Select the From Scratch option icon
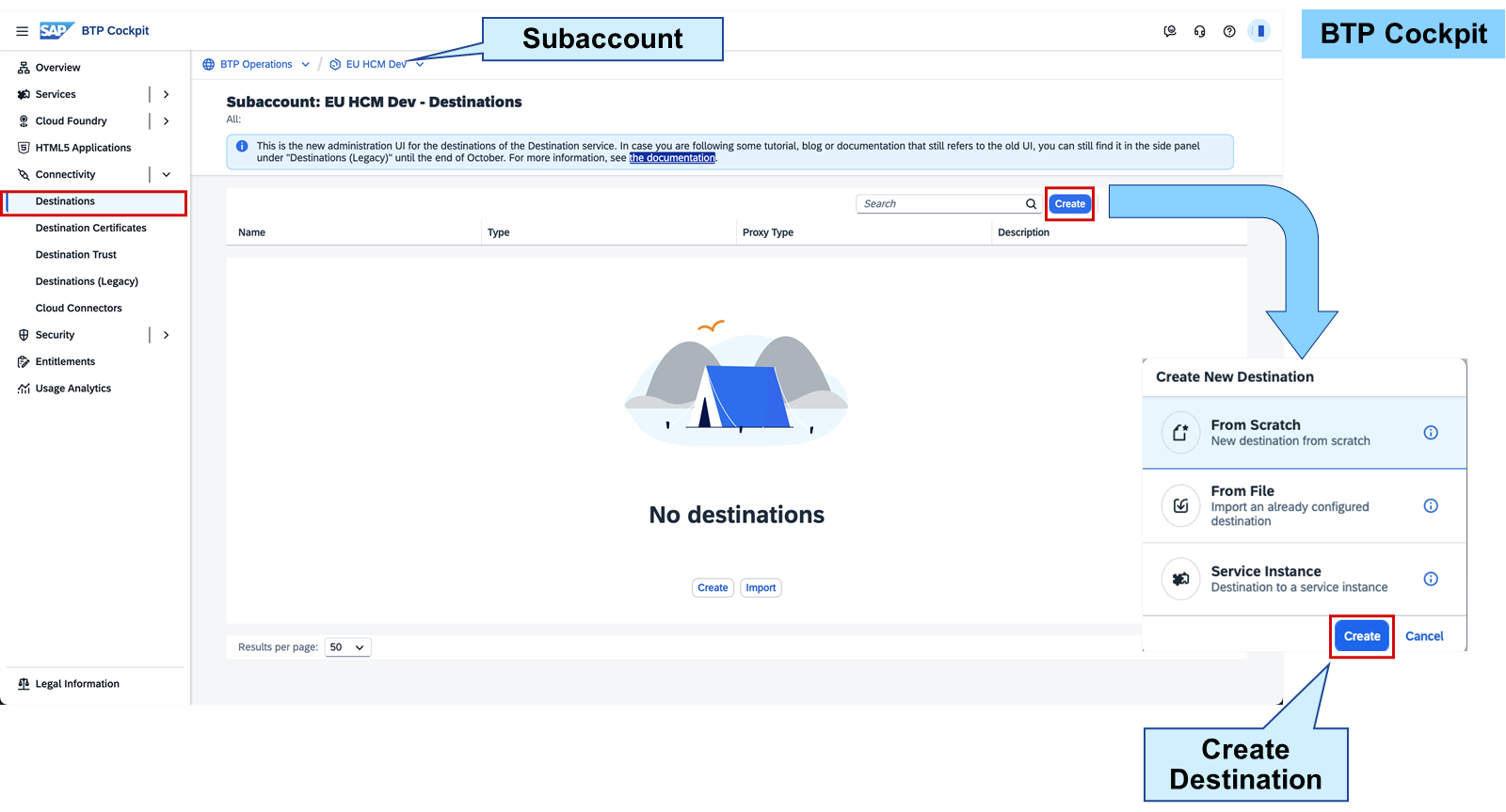Image resolution: width=1506 pixels, height=812 pixels. pyautogui.click(x=1180, y=433)
